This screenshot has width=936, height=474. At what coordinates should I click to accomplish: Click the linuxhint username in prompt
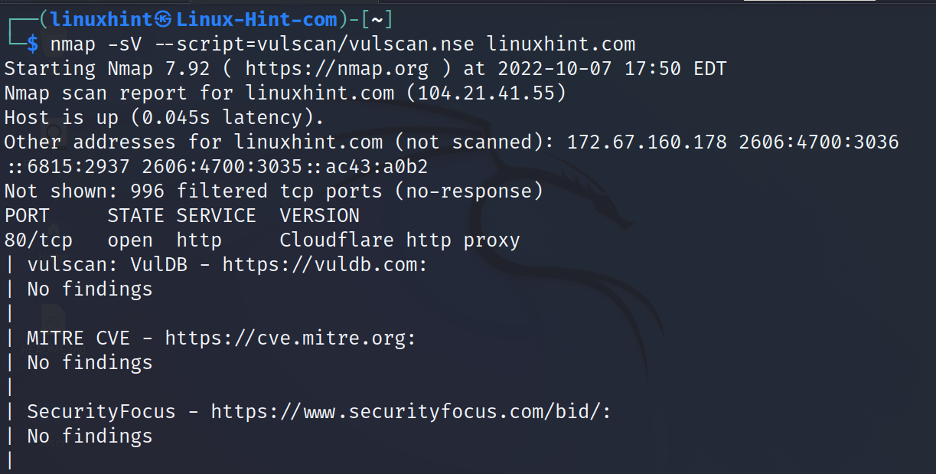(102, 20)
